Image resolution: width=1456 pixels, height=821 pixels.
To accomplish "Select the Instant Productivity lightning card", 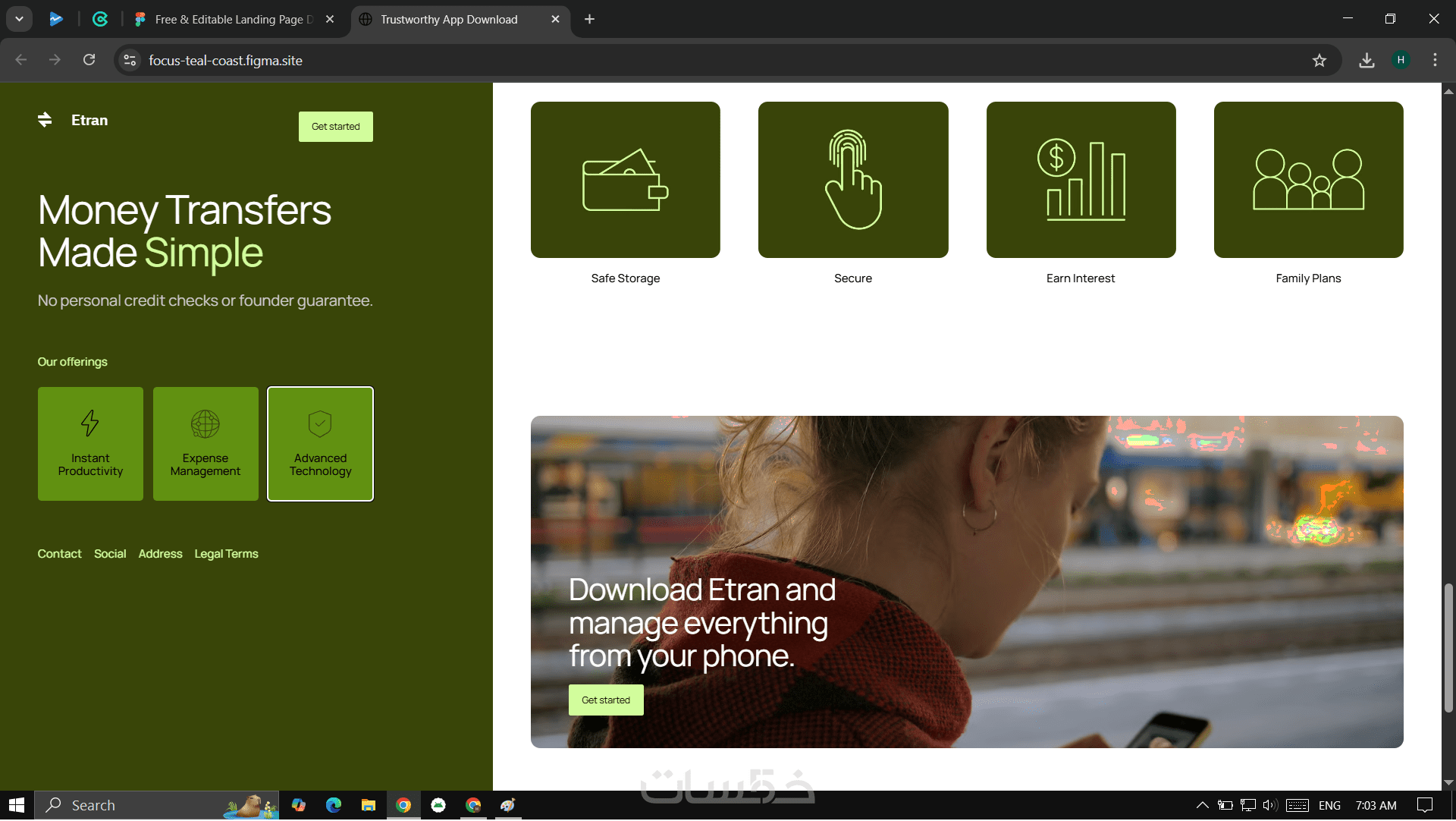I will pos(90,444).
